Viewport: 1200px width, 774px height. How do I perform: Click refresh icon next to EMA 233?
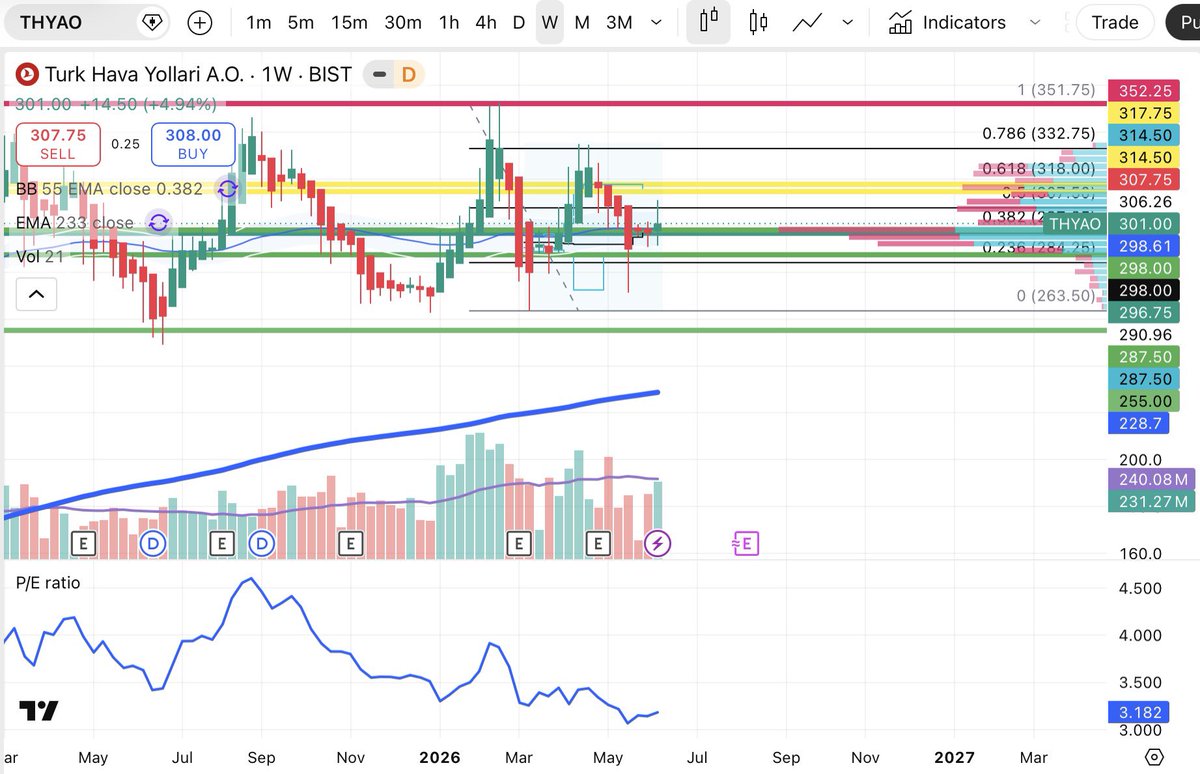pos(158,223)
